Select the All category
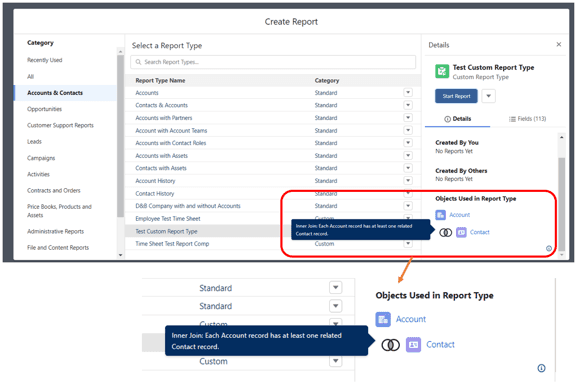Viewport: 578px width, 388px height. pos(30,77)
